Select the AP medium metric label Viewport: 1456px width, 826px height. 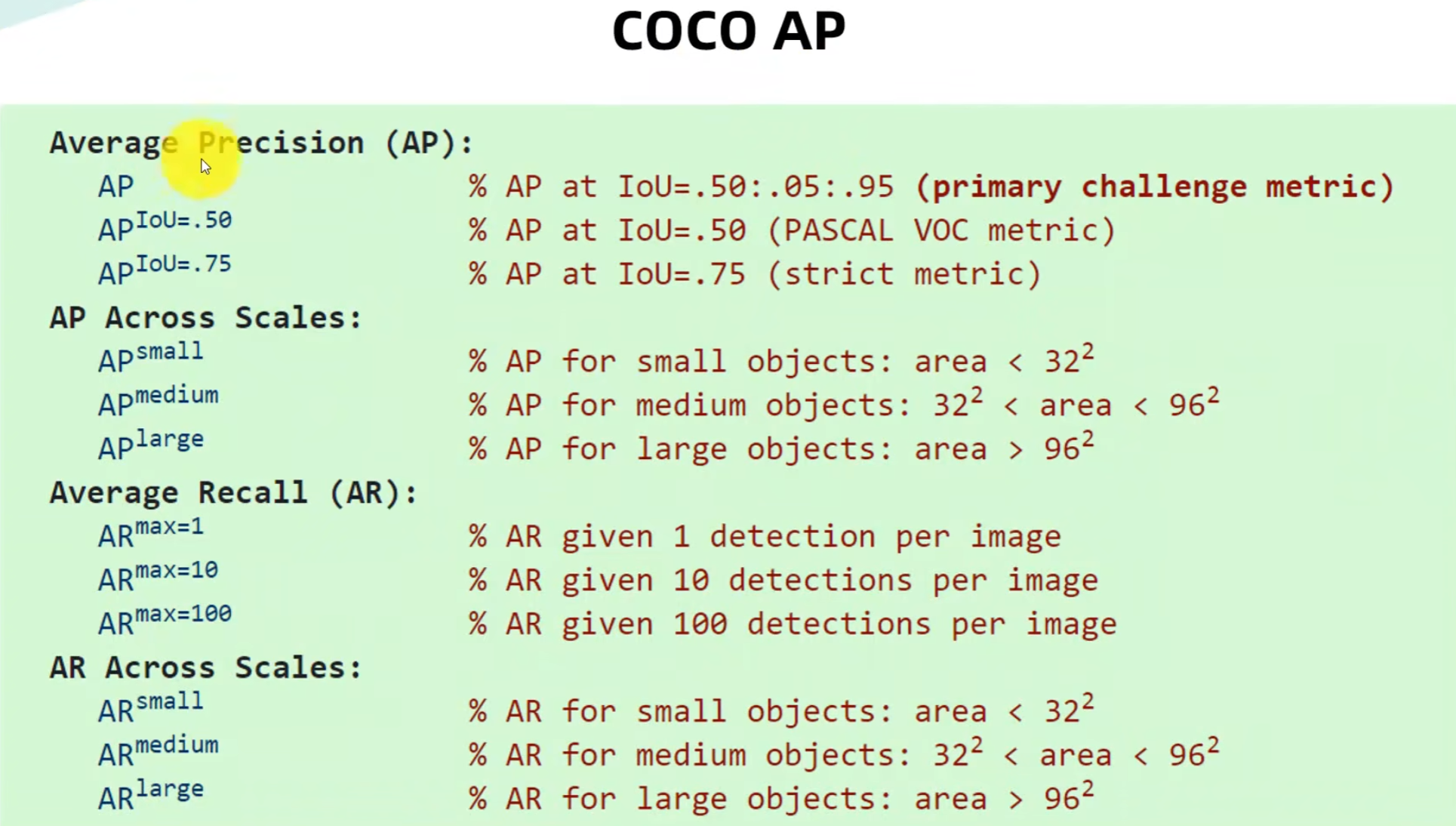tap(159, 401)
